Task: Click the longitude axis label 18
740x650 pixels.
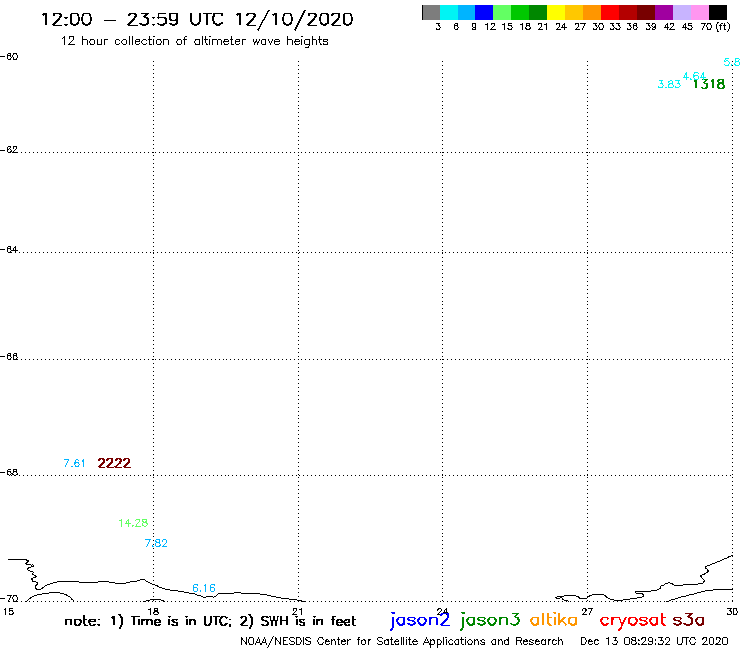Action: [153, 612]
